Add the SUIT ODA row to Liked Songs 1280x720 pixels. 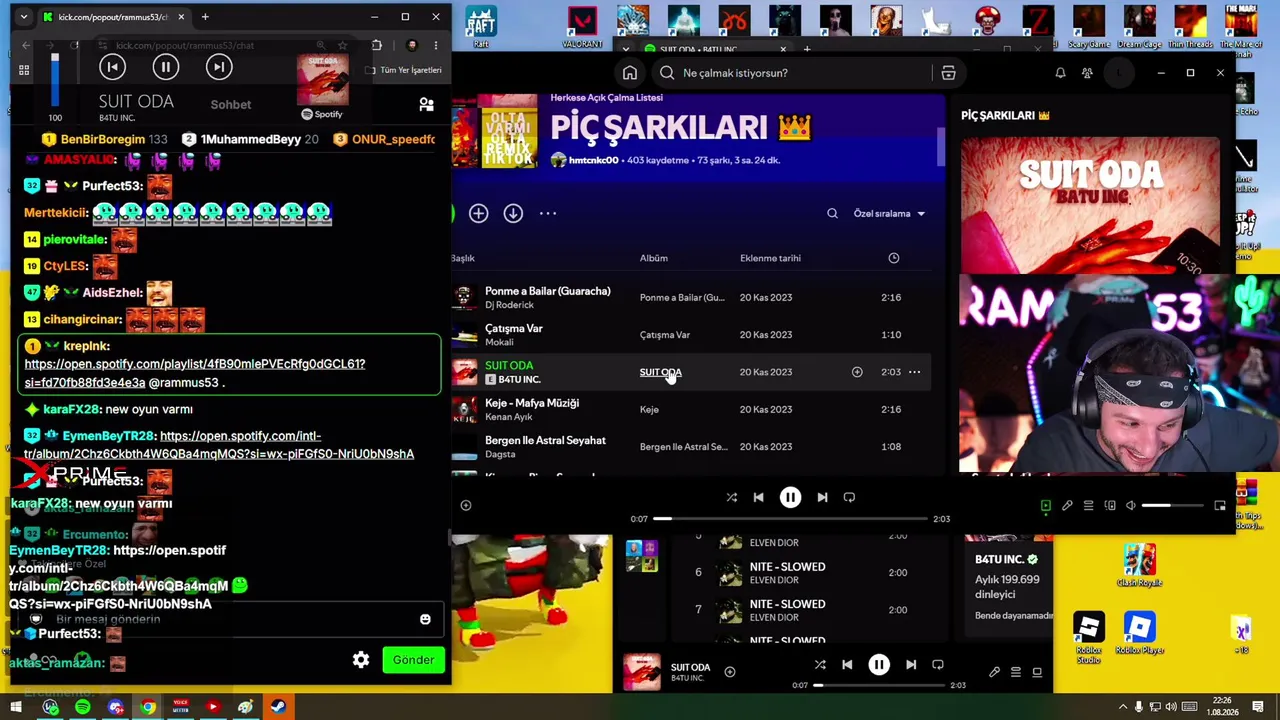point(857,372)
